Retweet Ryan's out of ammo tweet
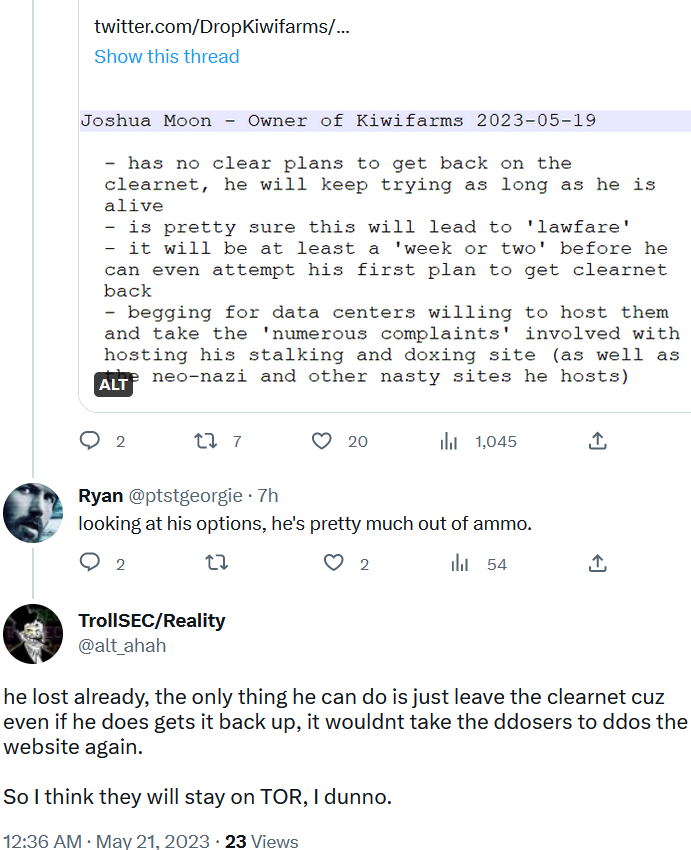691x850 pixels. pos(215,564)
